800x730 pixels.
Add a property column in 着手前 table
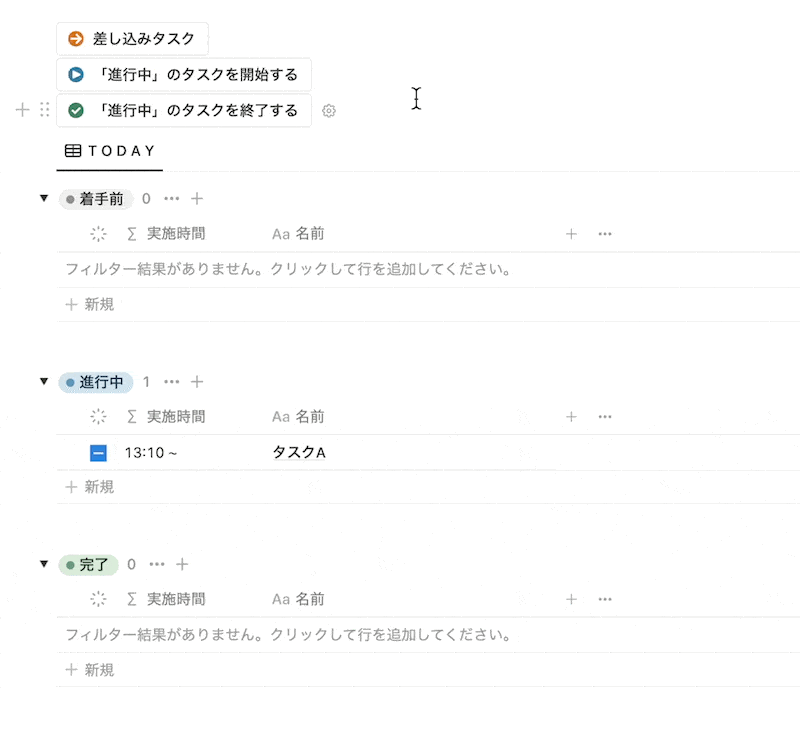(x=571, y=234)
